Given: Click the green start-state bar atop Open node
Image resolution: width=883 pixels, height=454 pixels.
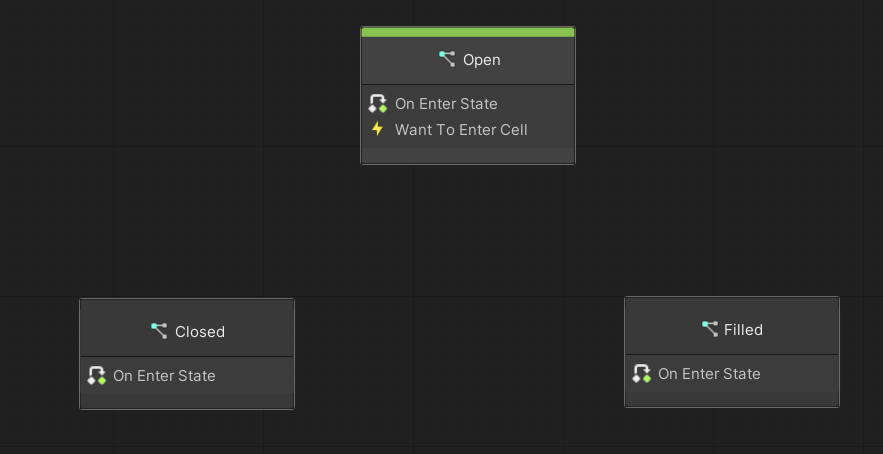Looking at the screenshot, I should point(468,32).
